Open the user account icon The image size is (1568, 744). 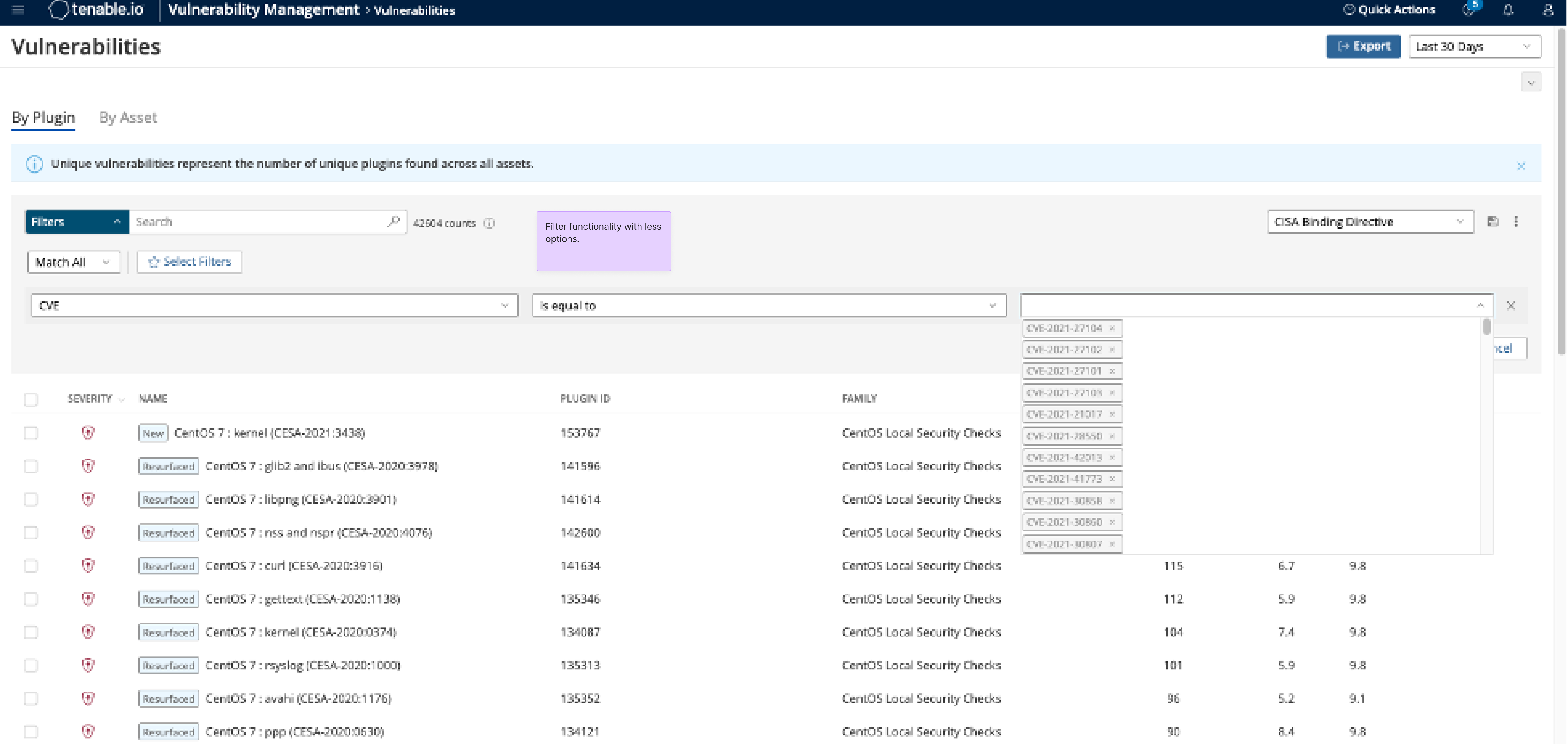coord(1548,10)
